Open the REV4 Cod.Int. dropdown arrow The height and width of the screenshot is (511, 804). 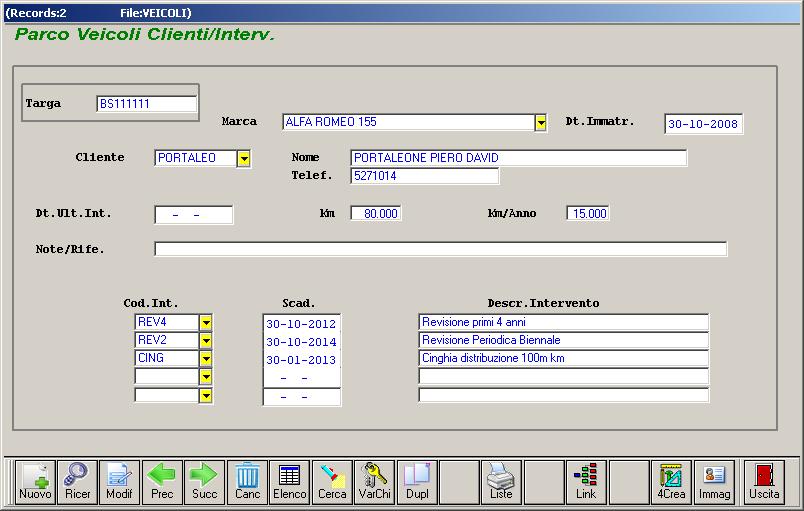pos(206,323)
